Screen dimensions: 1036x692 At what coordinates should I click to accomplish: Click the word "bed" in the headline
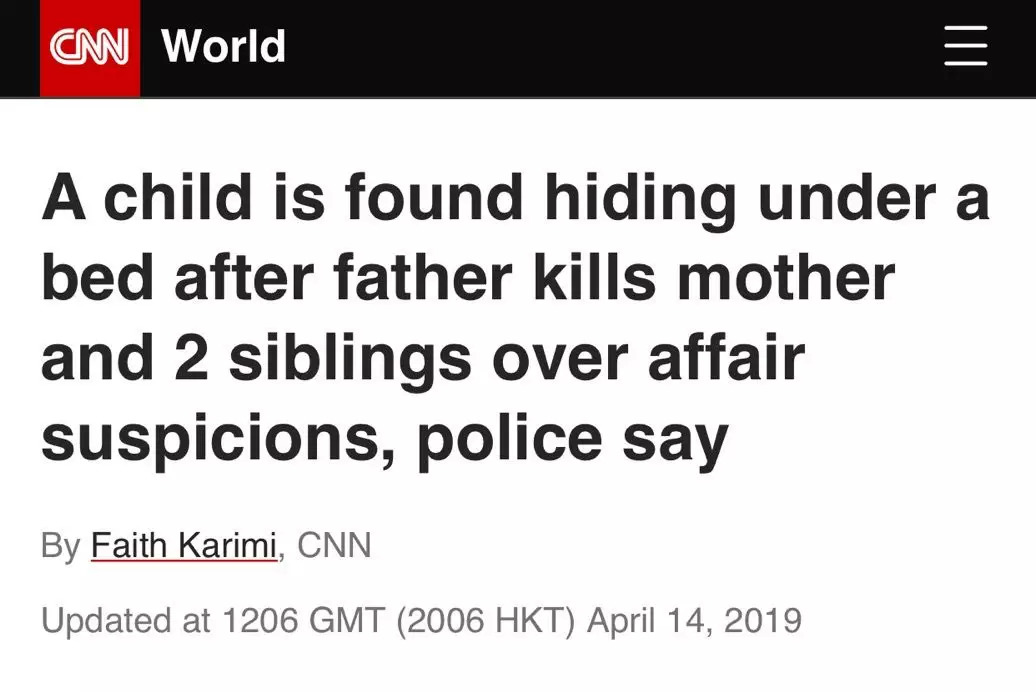pos(95,278)
